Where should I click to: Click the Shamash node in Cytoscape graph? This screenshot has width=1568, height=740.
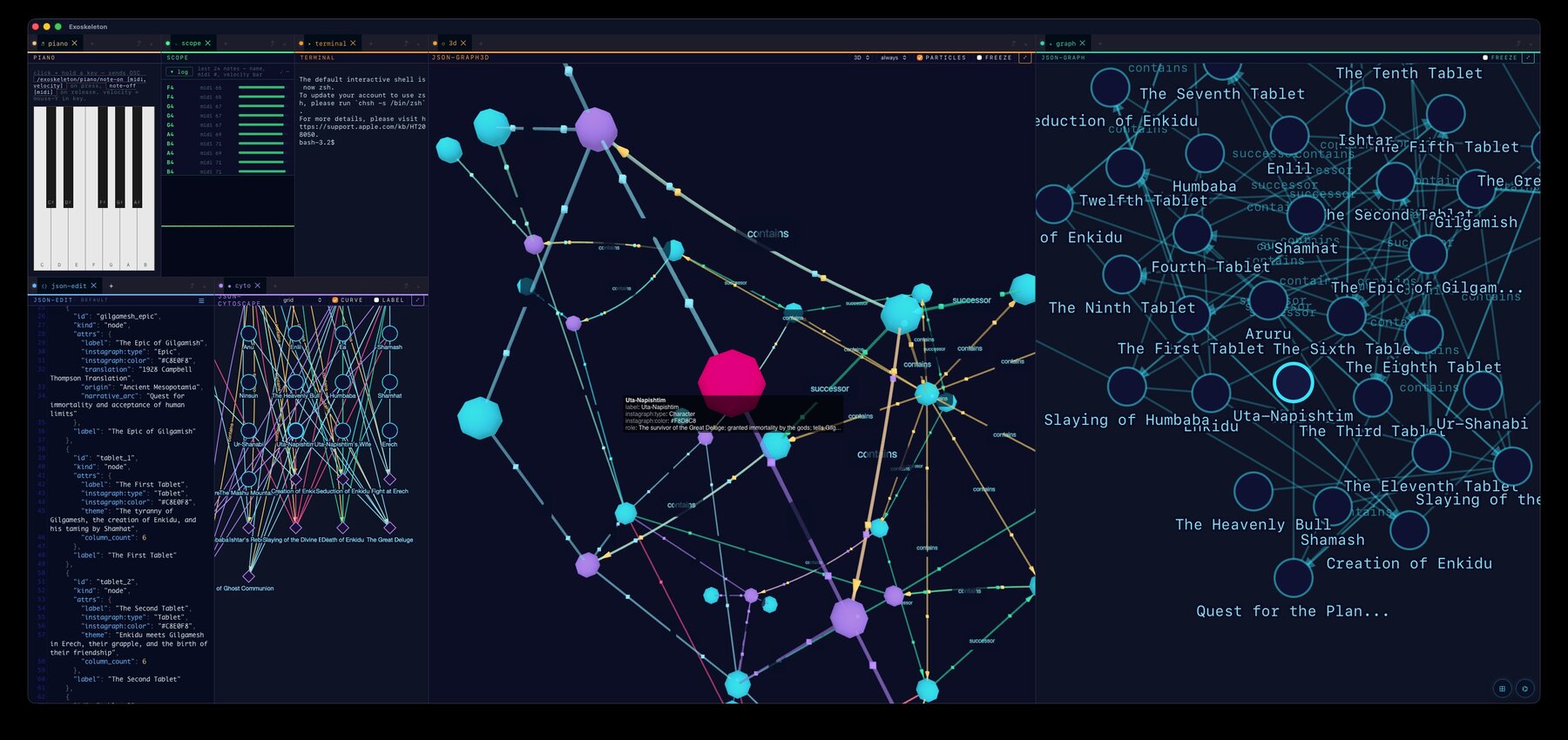point(389,333)
